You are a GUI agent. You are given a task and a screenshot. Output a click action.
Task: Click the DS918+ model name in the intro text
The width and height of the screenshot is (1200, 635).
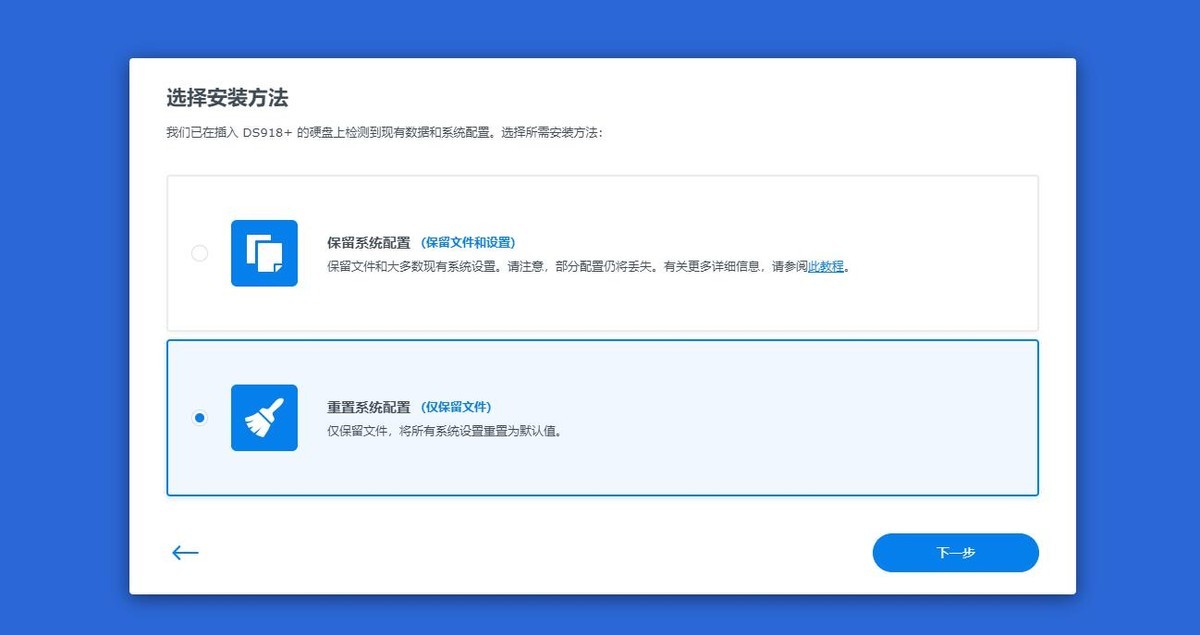click(268, 132)
